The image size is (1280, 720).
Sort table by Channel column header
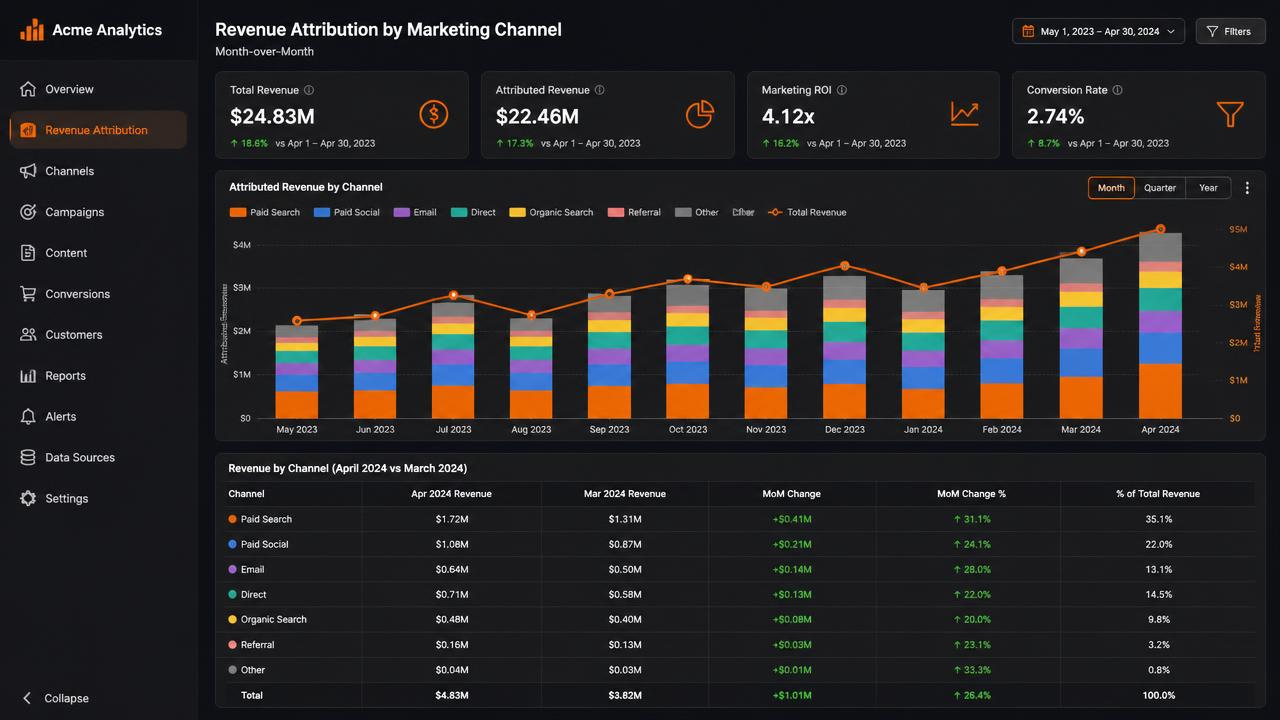point(246,494)
